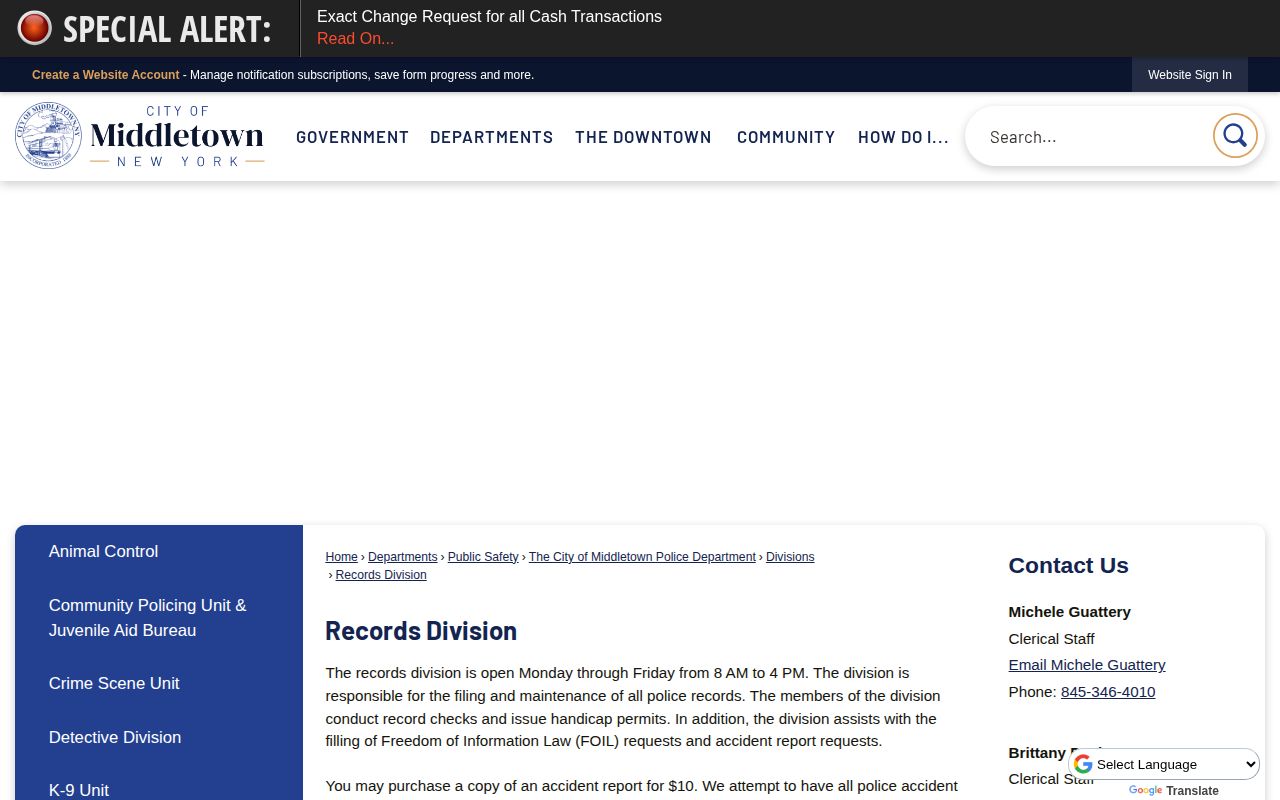This screenshot has height=800, width=1280.
Task: Click the Email Michele Guattery link
Action: [1087, 665]
